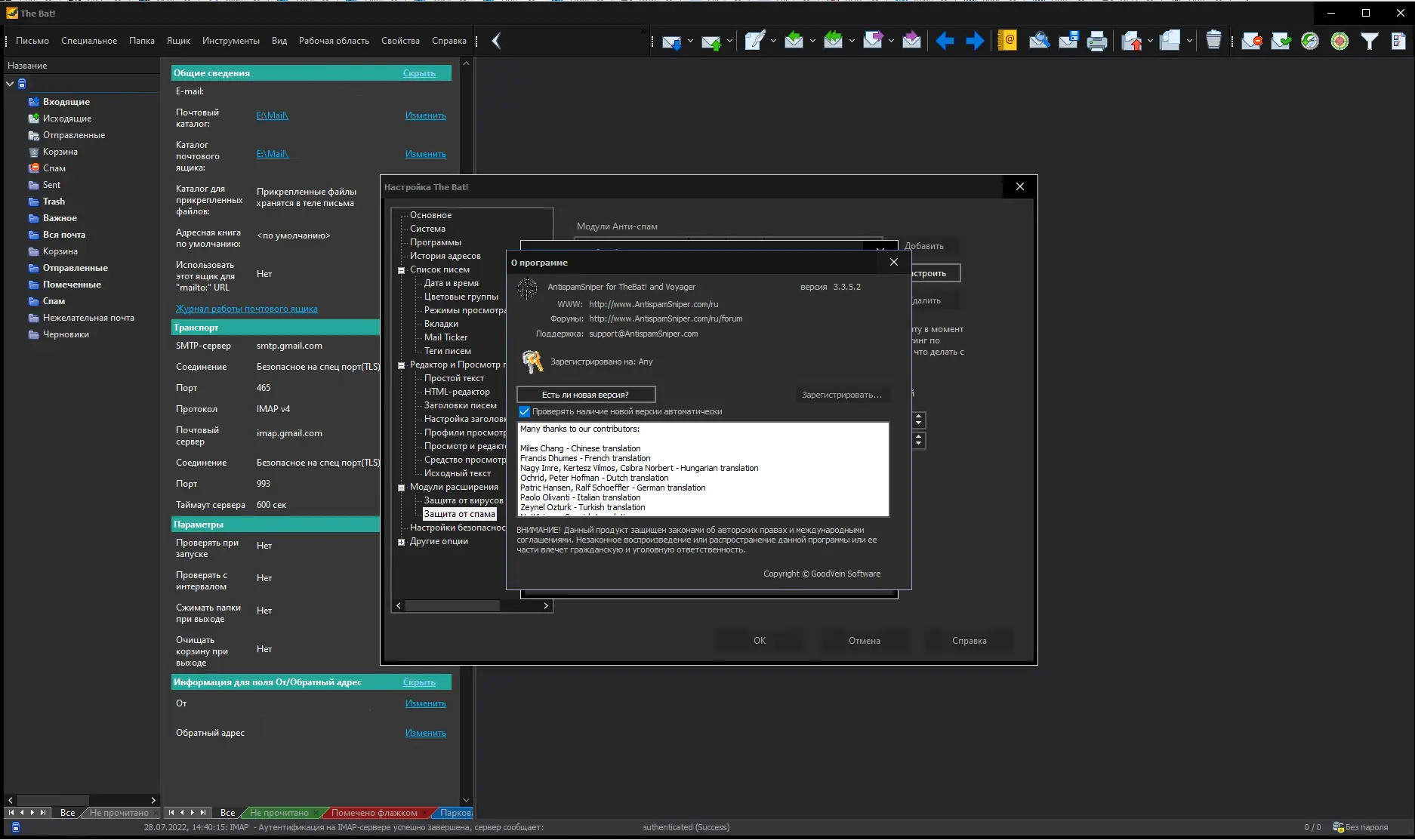Open the 'Письмо' menu

(x=32, y=41)
